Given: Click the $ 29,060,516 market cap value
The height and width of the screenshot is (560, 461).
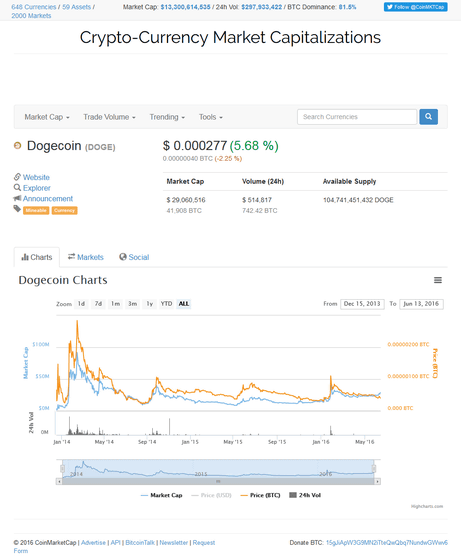Looking at the screenshot, I should [186, 200].
